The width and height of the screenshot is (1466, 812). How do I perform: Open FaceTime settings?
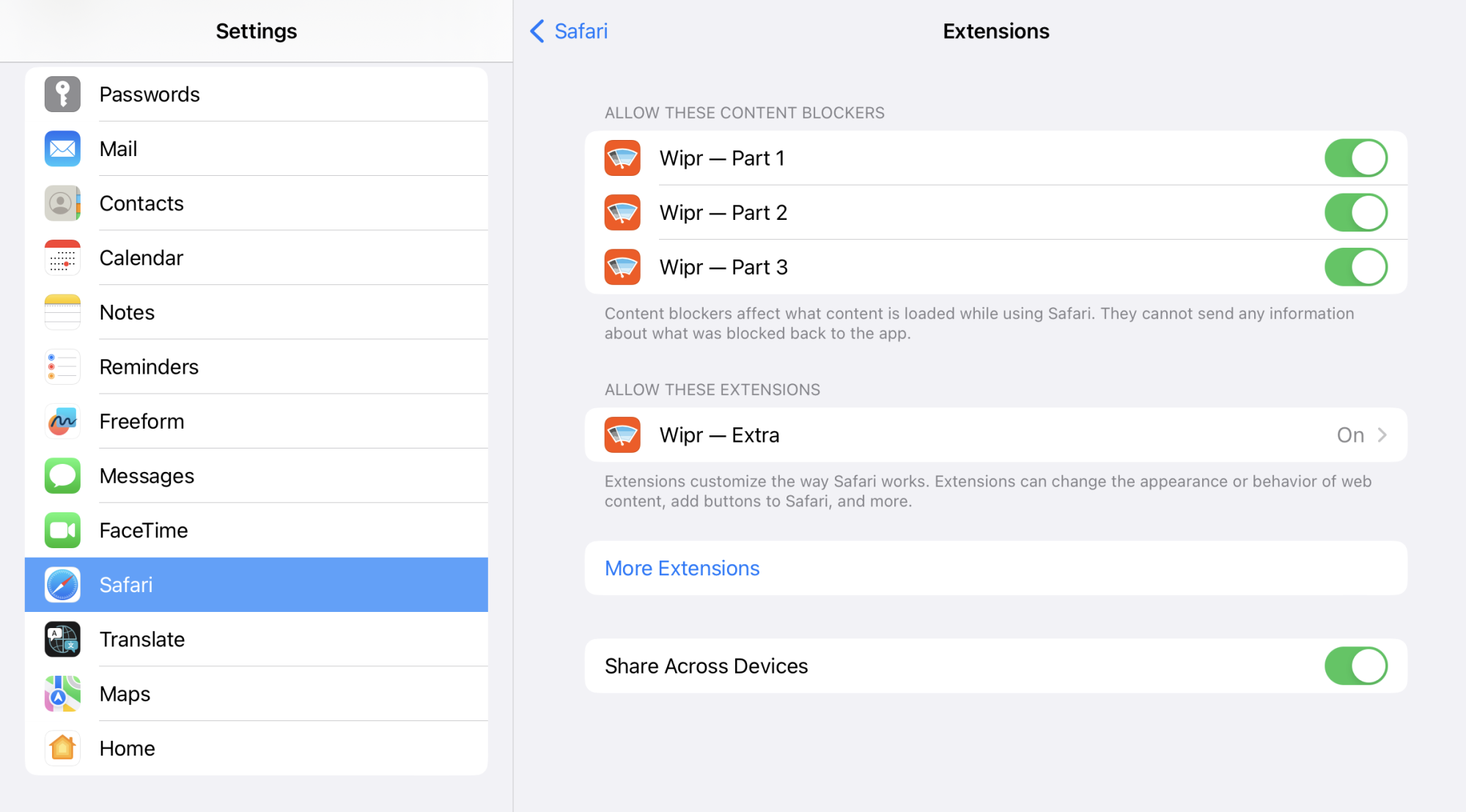coord(257,531)
